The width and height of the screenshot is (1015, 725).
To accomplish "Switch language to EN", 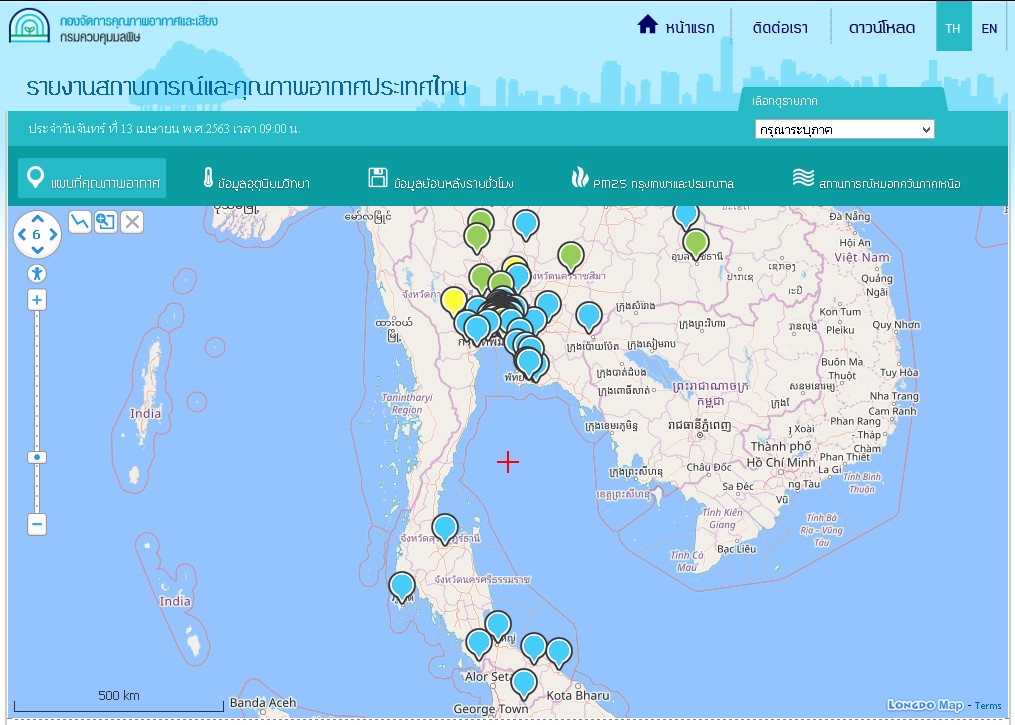I will (989, 28).
